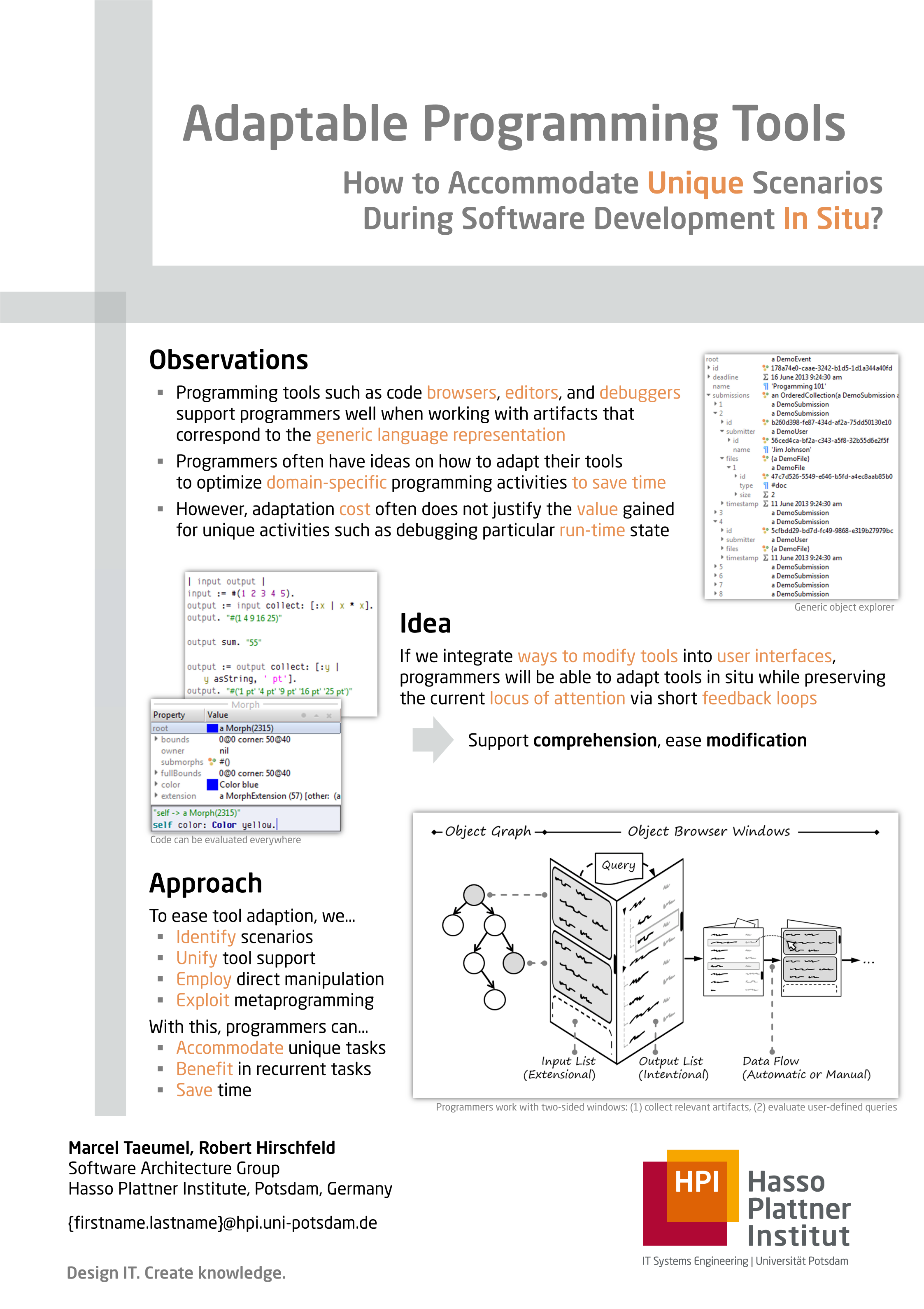
Task: Click the collection icon beside the OrderedCollection value
Action: [x=766, y=395]
